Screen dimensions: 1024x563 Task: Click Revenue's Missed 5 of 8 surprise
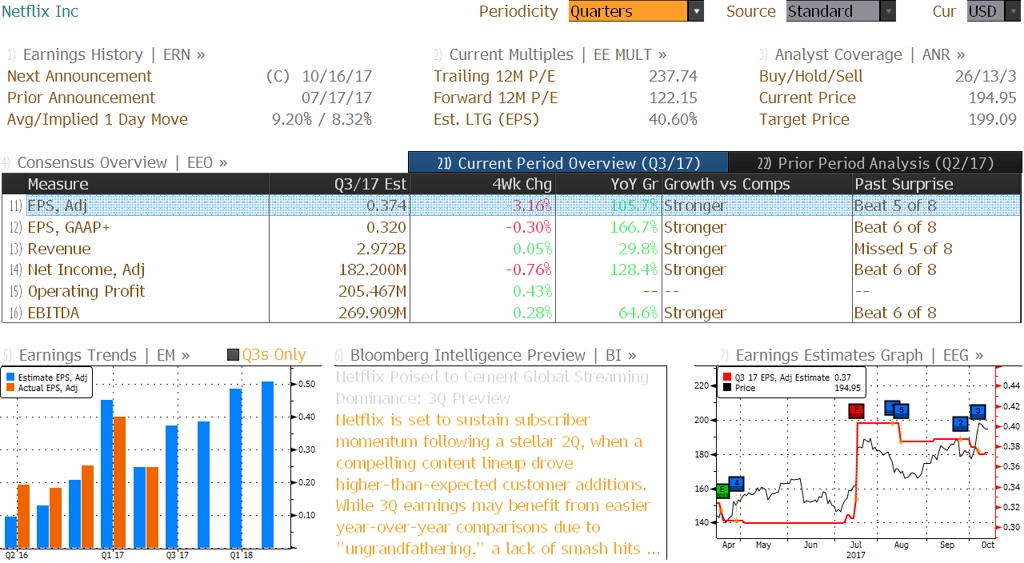tap(903, 249)
